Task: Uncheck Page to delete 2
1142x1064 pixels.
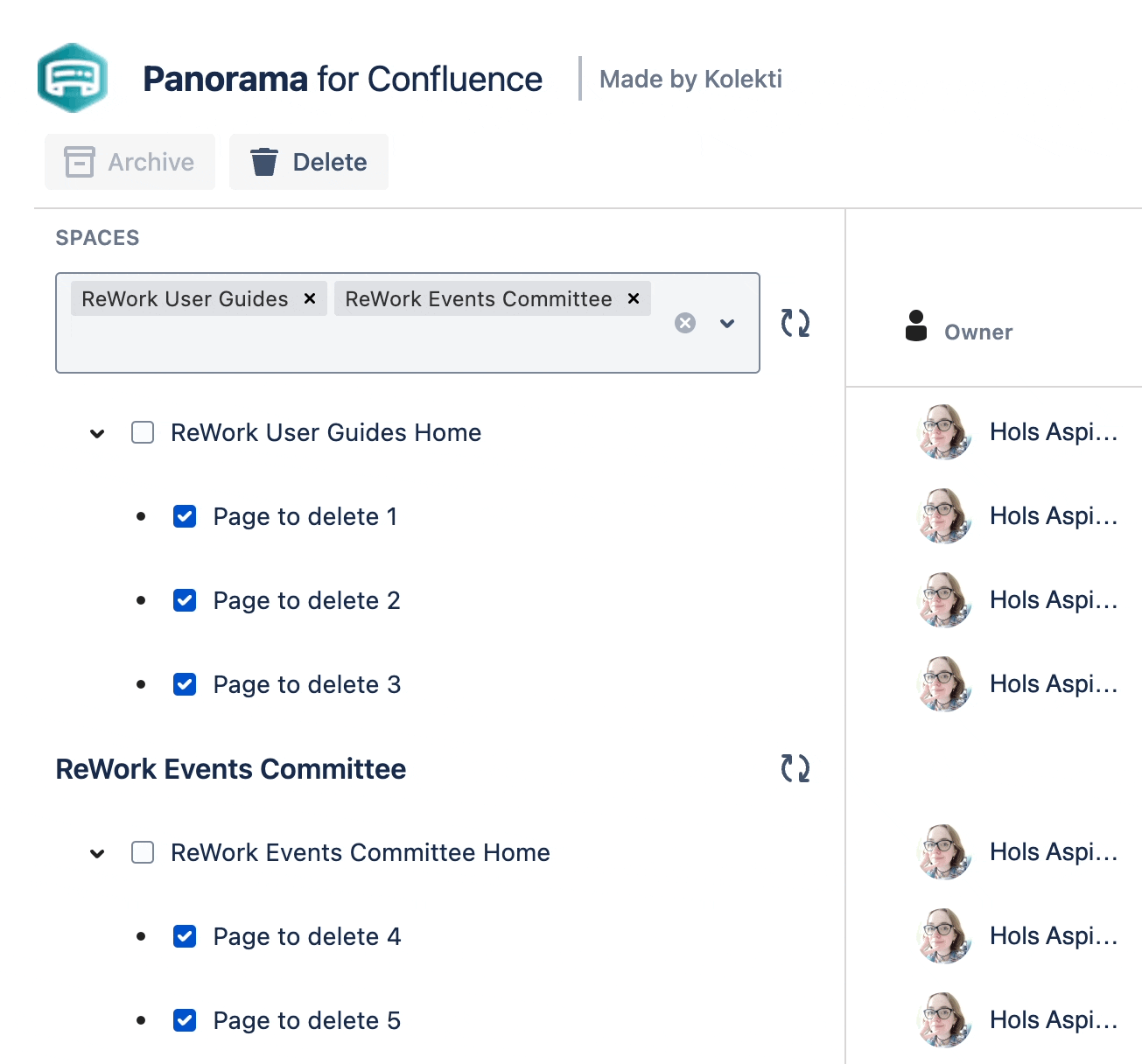Action: coord(185,600)
